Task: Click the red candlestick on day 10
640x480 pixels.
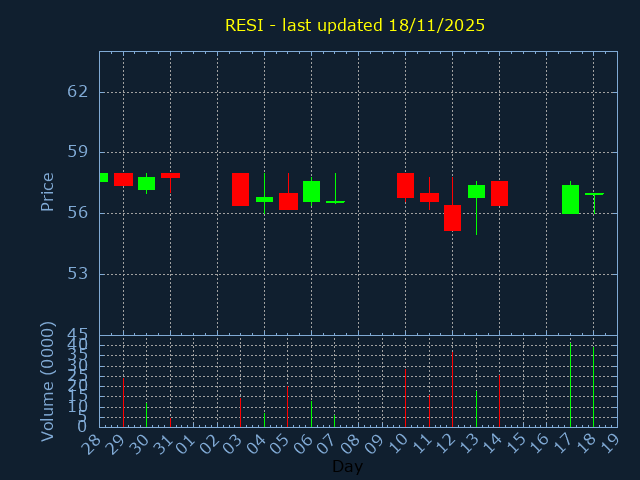Action: point(405,185)
